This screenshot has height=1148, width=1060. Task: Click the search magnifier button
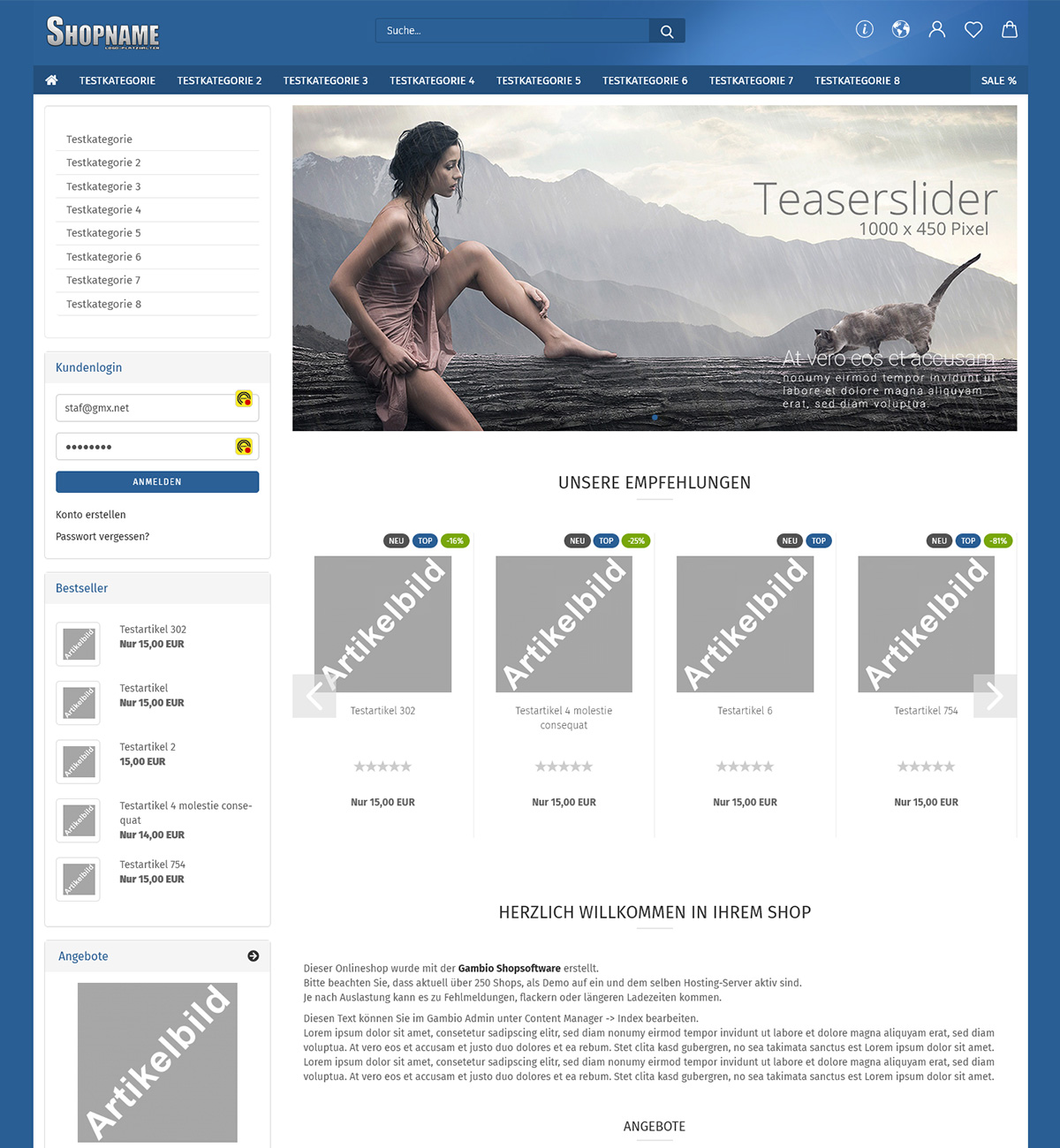(667, 31)
